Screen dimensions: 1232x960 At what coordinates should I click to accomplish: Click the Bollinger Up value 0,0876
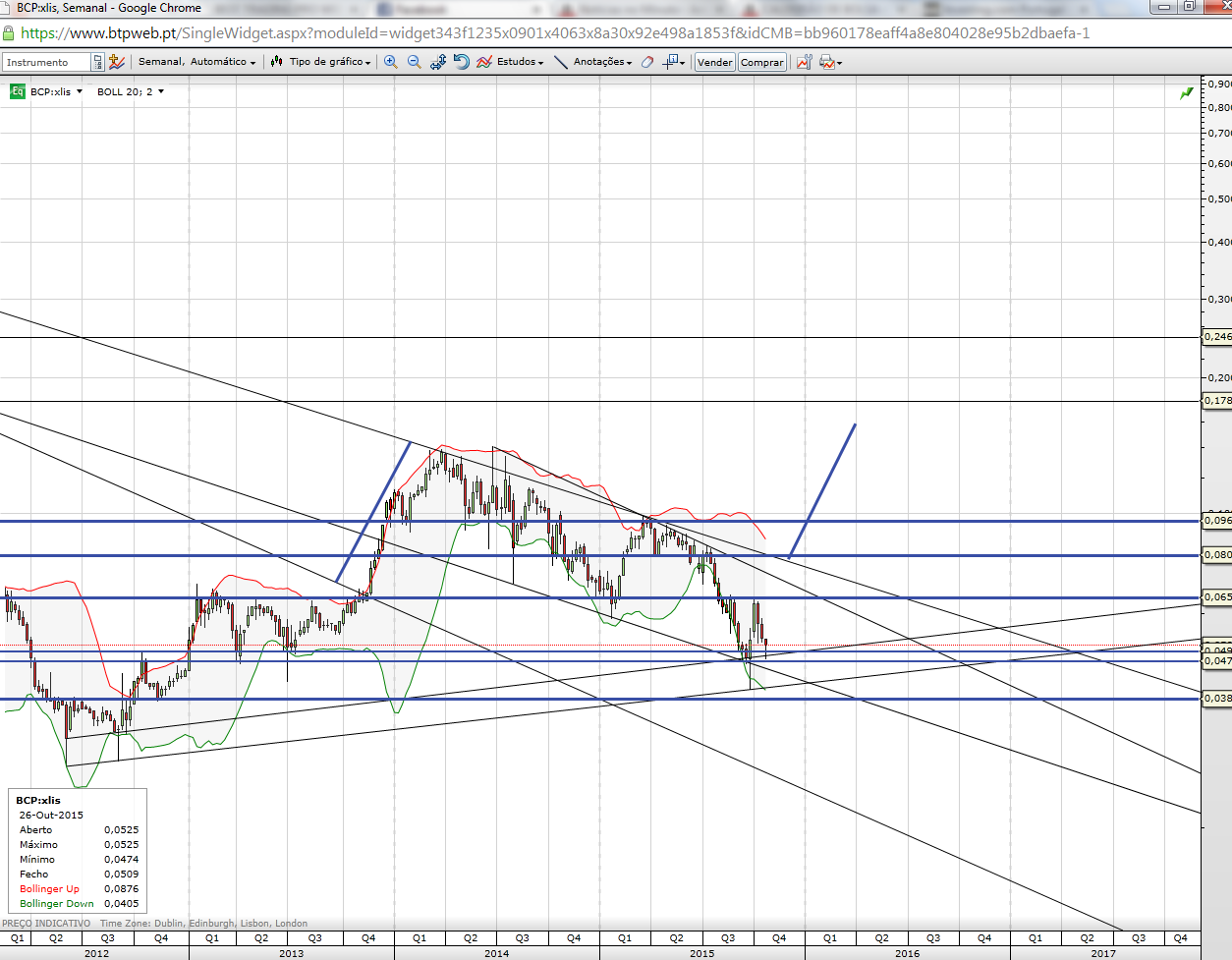coord(122,888)
